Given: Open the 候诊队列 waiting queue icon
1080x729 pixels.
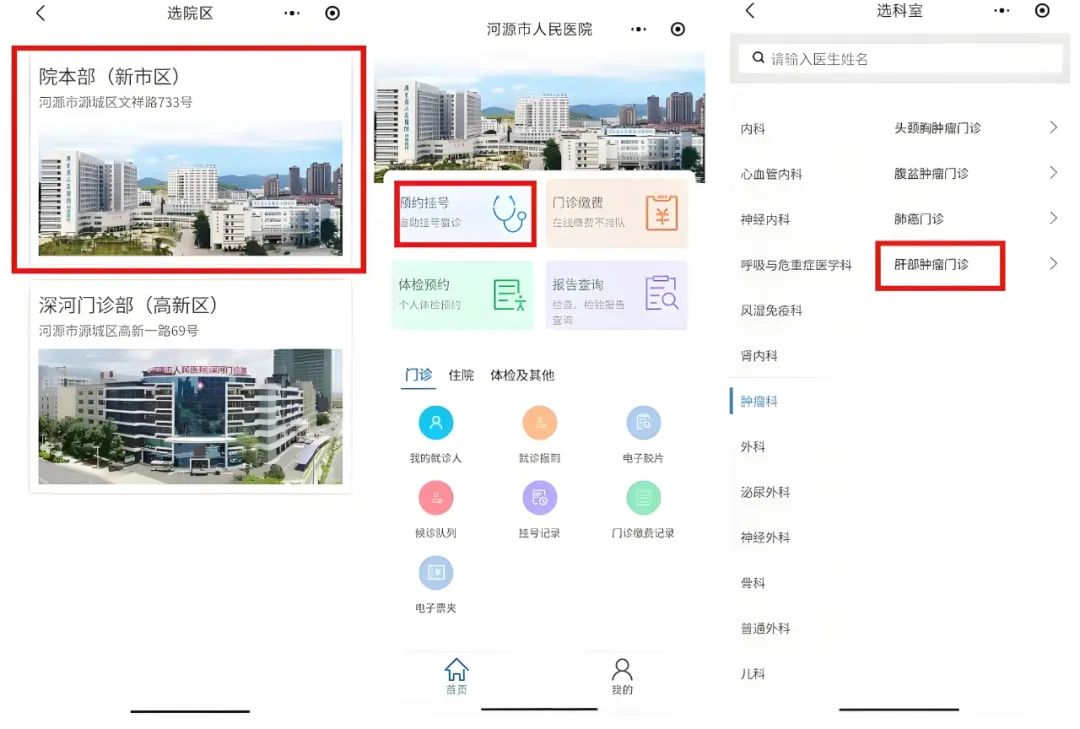Looking at the screenshot, I should [435, 498].
